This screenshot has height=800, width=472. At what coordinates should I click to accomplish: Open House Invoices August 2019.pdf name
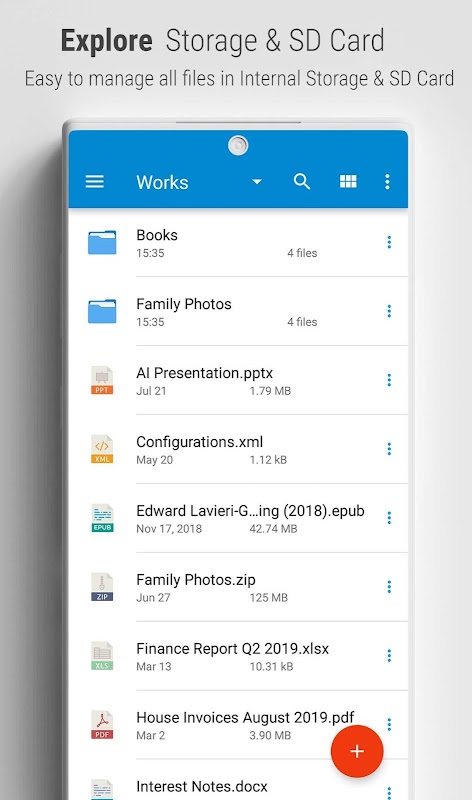click(245, 717)
